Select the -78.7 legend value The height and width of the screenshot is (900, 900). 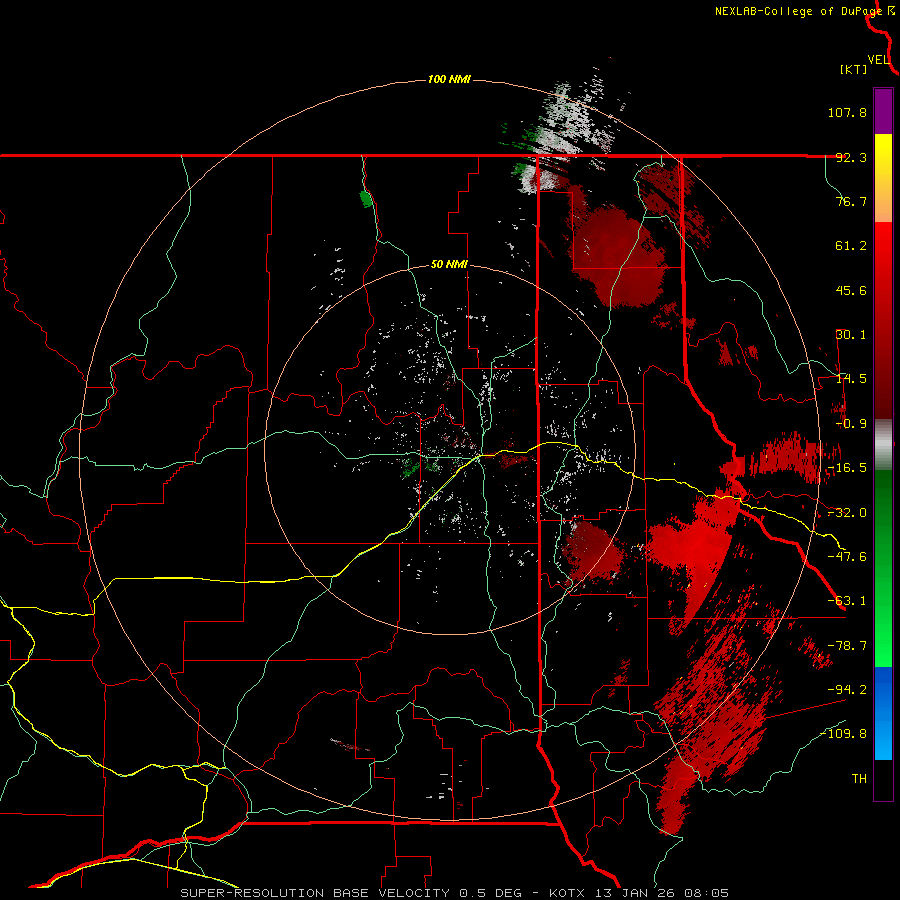847,646
